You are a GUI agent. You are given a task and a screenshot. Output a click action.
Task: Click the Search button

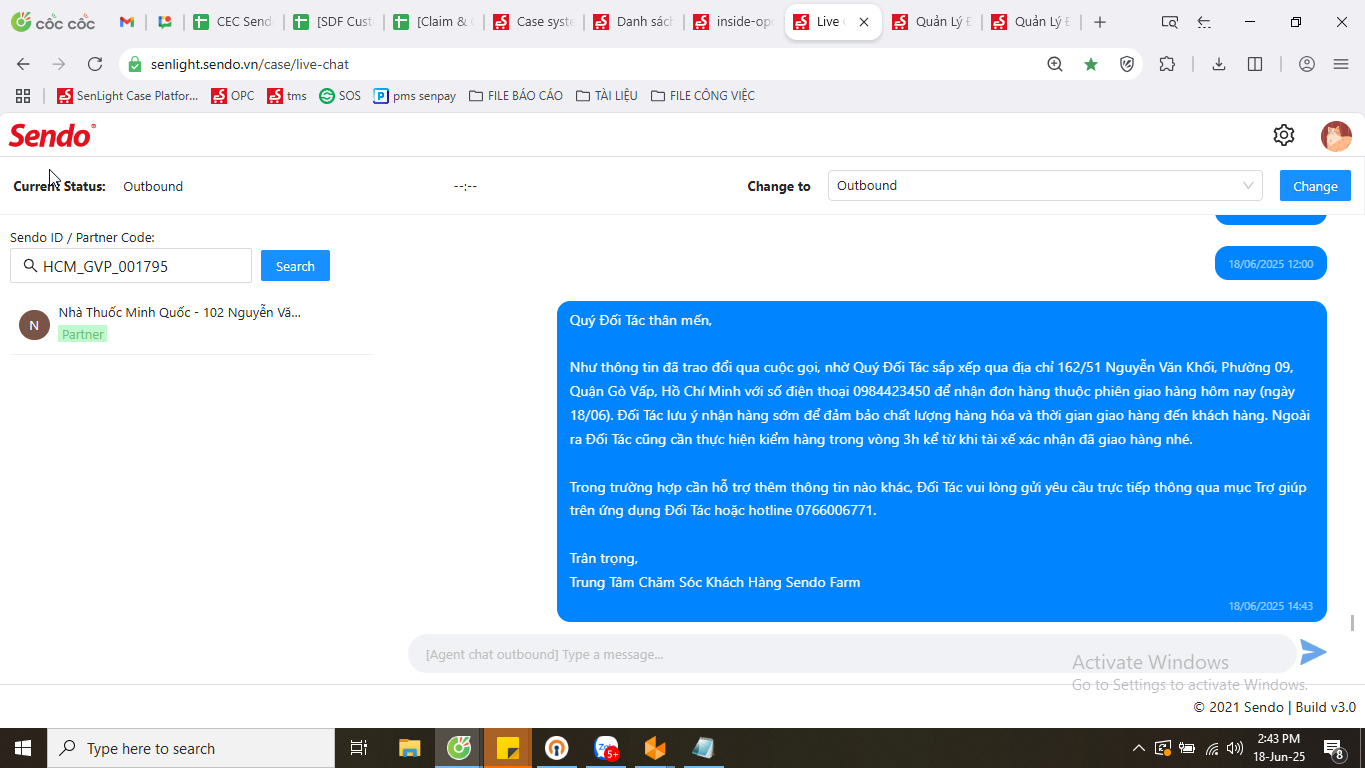click(x=295, y=266)
